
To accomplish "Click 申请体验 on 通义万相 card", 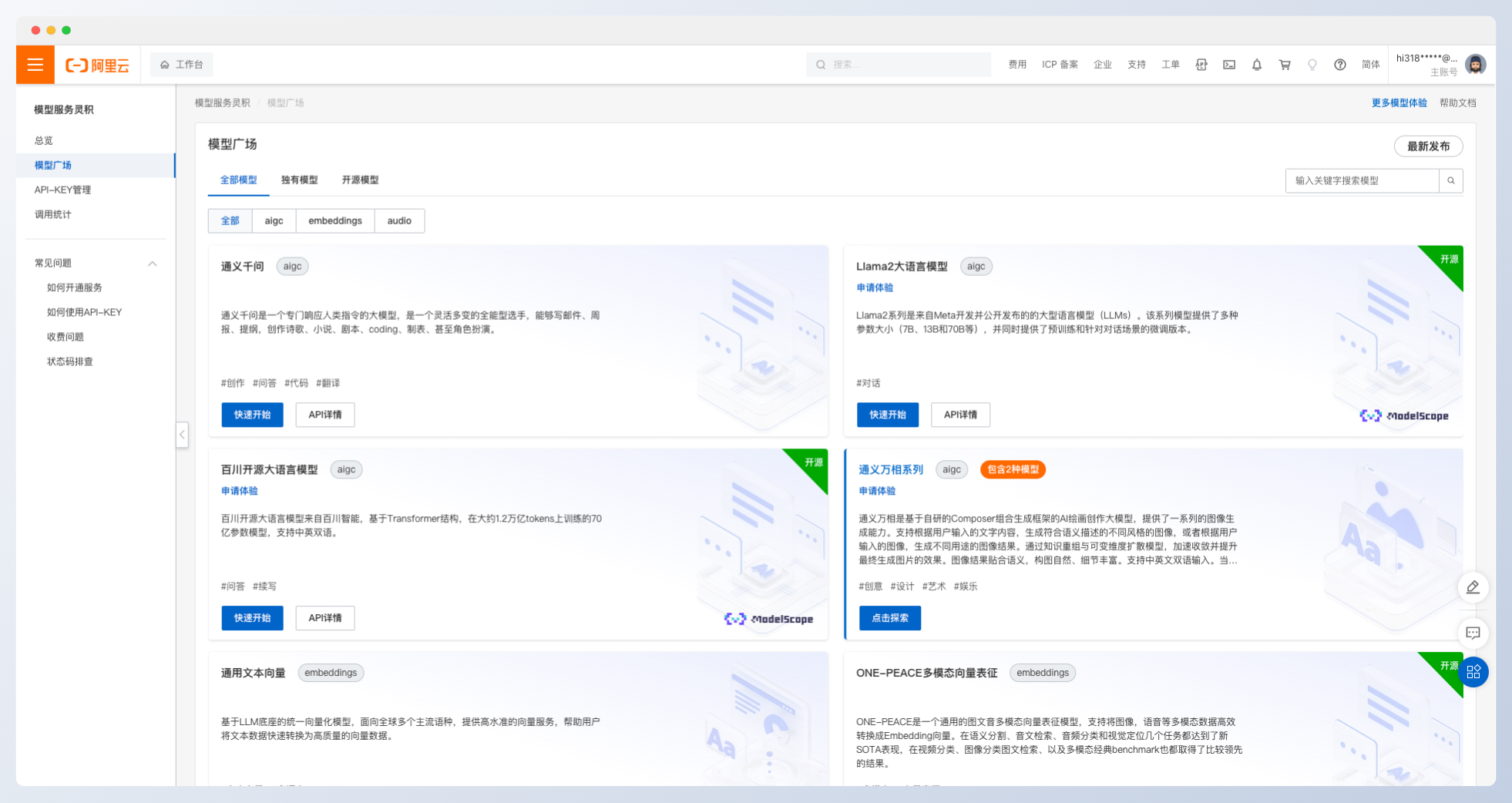I will [877, 491].
